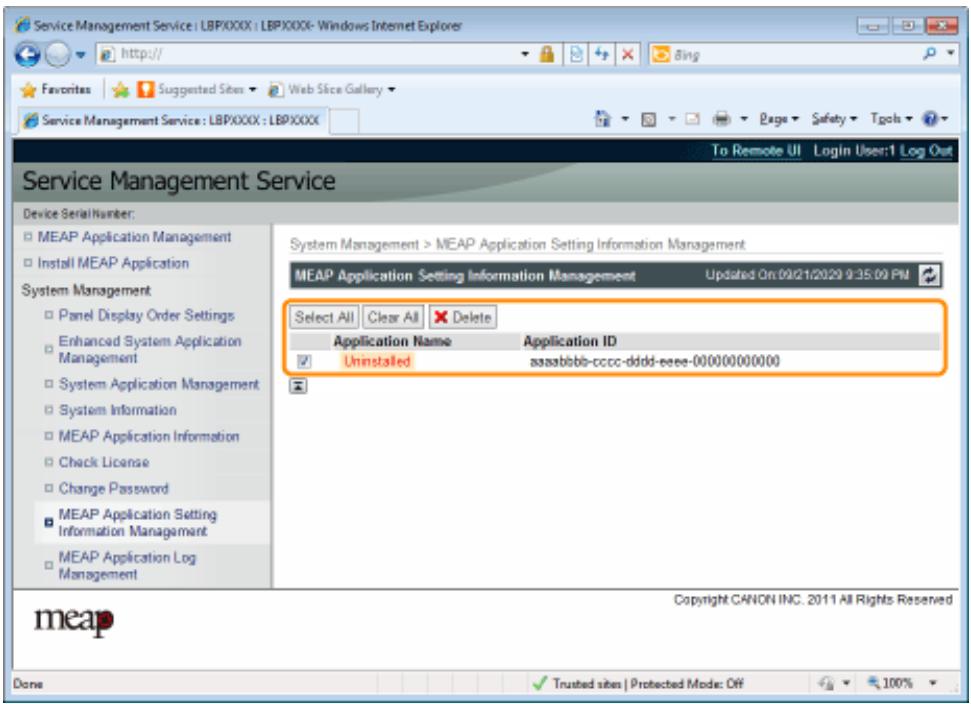Click the security lock icon
The width and height of the screenshot is (971, 704).
coord(546,54)
